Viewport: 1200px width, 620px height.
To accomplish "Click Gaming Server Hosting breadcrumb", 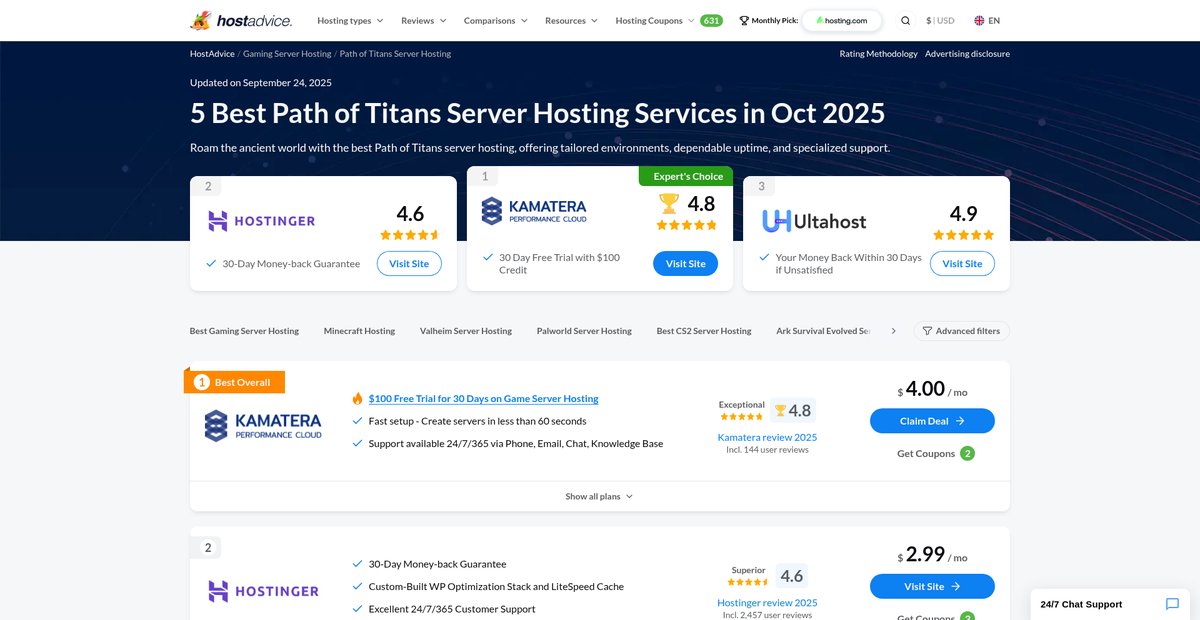I will [286, 54].
